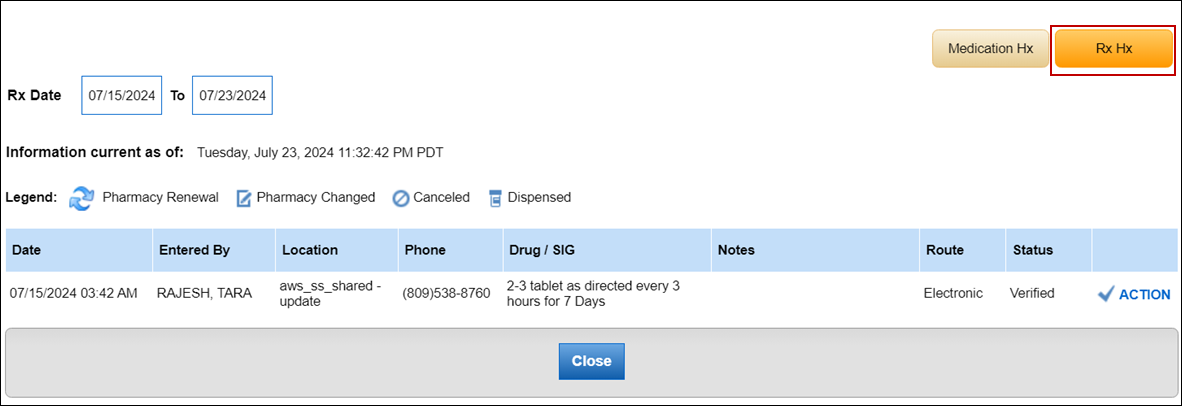Click the Location column header
The width and height of the screenshot is (1182, 406).
tap(310, 250)
